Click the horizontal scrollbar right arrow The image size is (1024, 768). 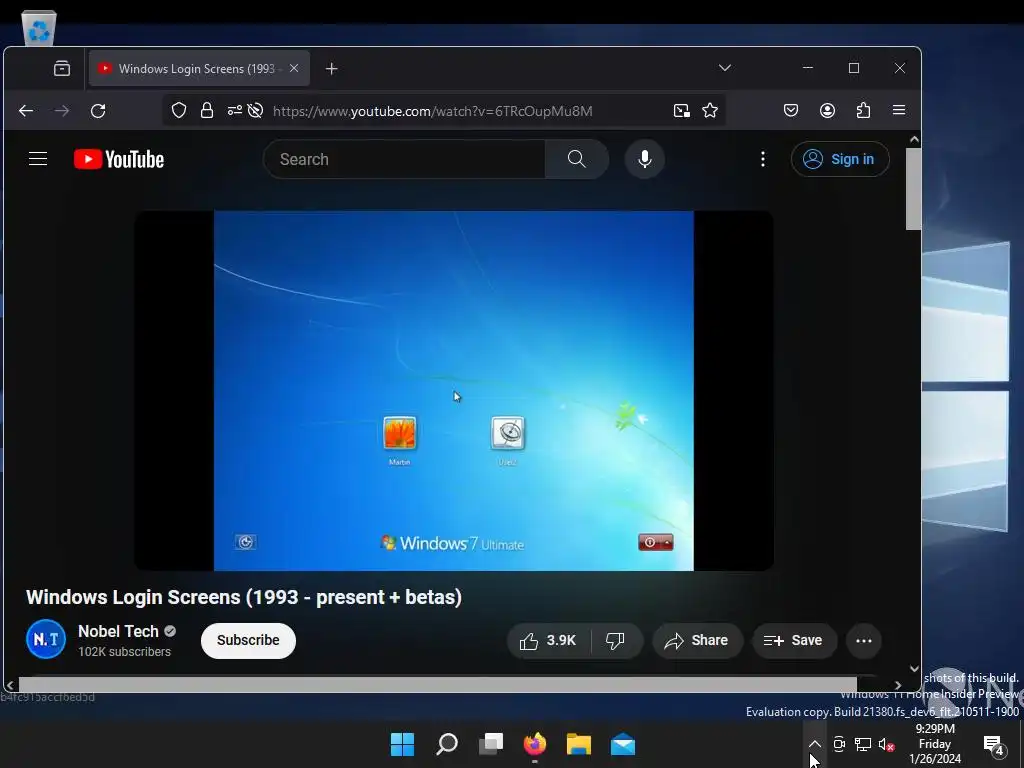898,685
